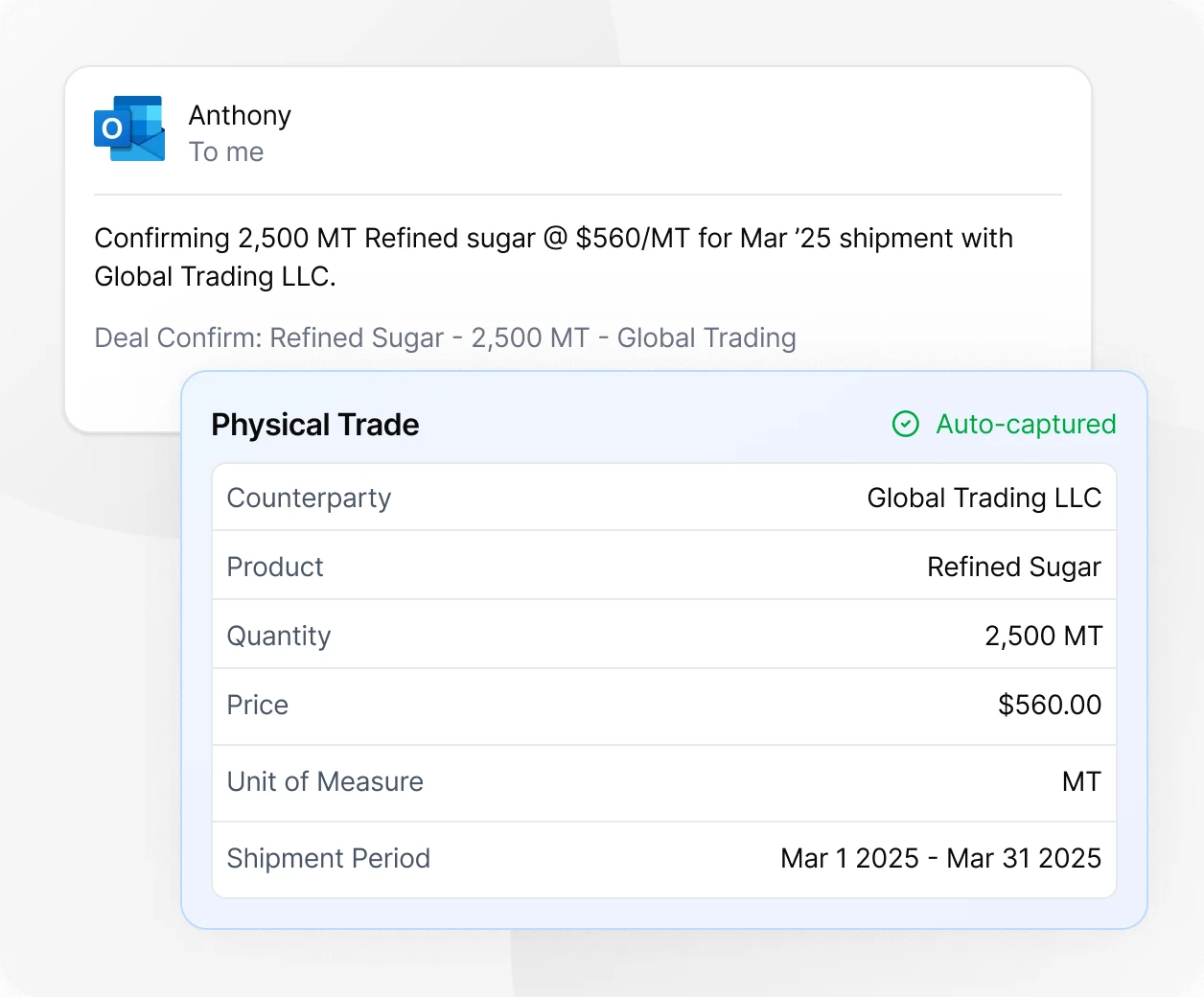Click the green Auto-captured checkmark icon
This screenshot has height=997, width=1204.
905,424
